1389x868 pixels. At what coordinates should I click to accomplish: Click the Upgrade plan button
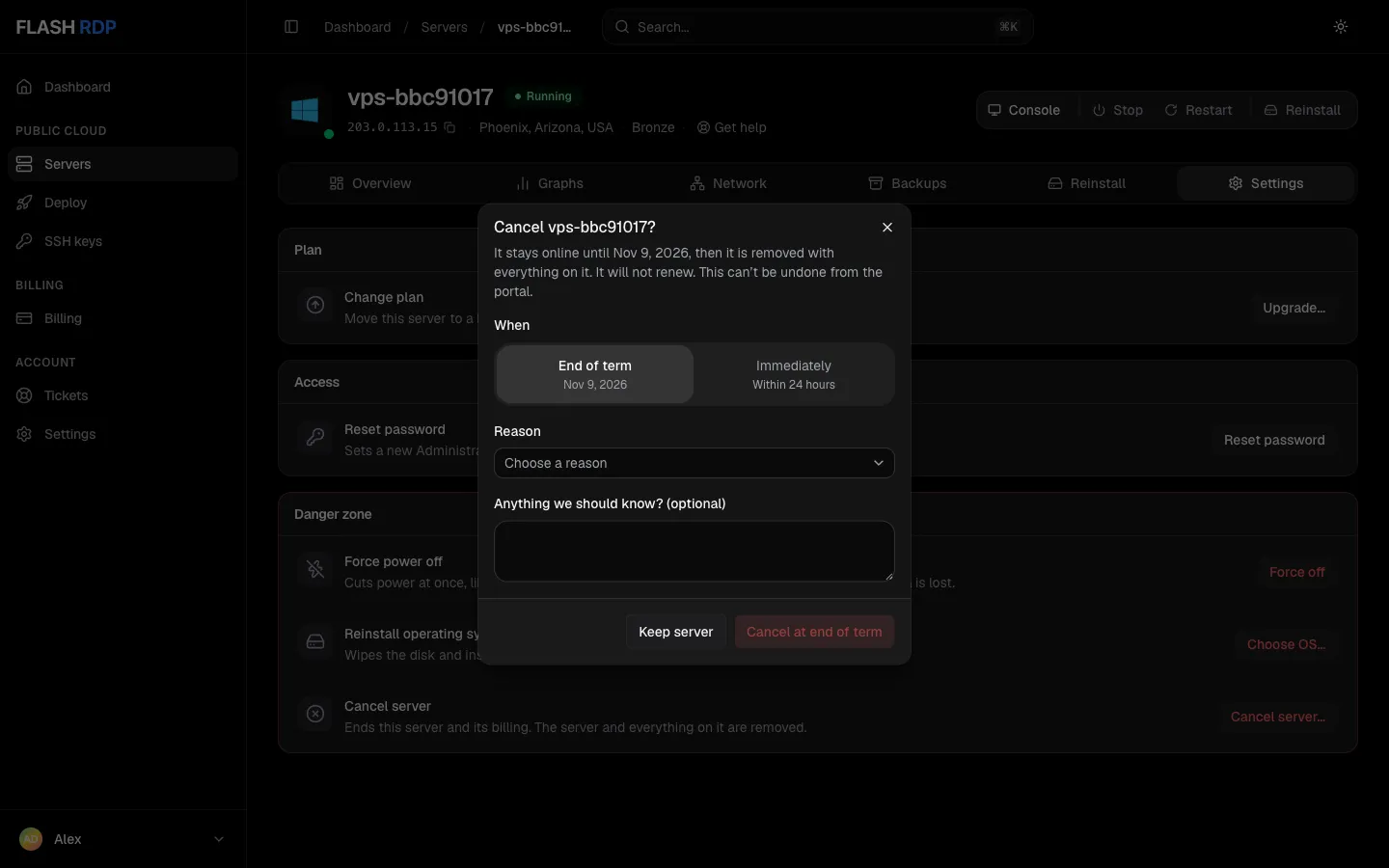1294,308
